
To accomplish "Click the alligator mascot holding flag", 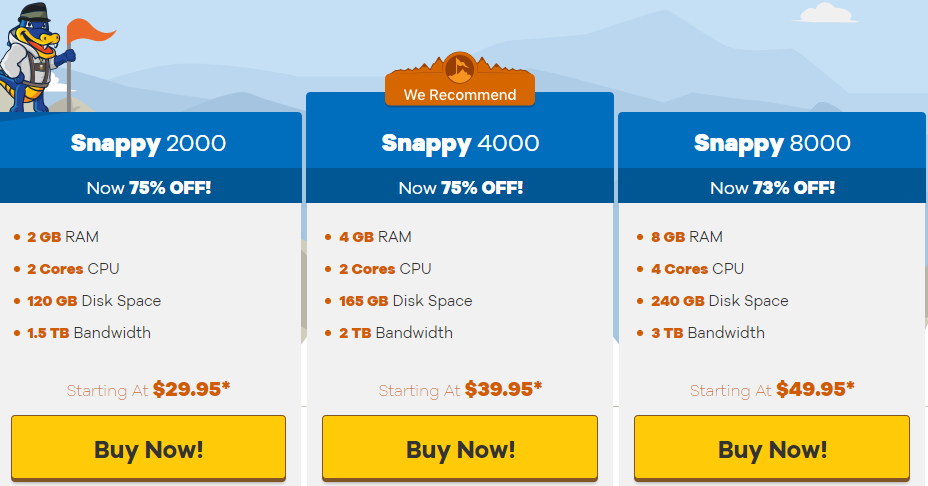I will tap(30, 58).
